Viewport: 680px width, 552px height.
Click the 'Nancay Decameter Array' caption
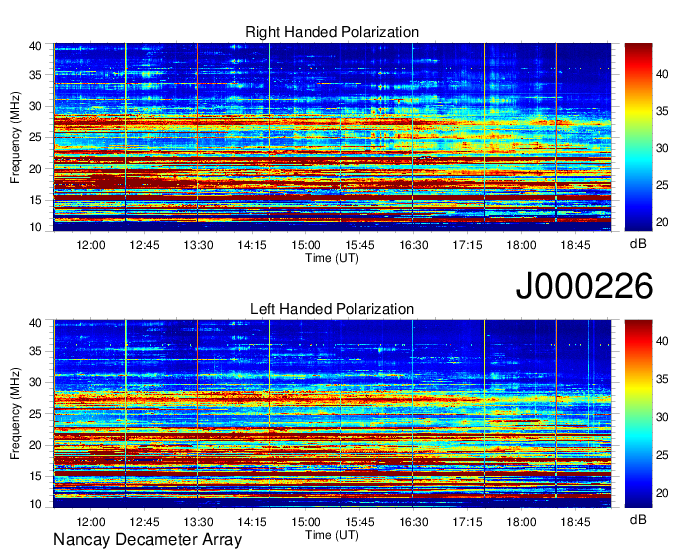[x=147, y=540]
